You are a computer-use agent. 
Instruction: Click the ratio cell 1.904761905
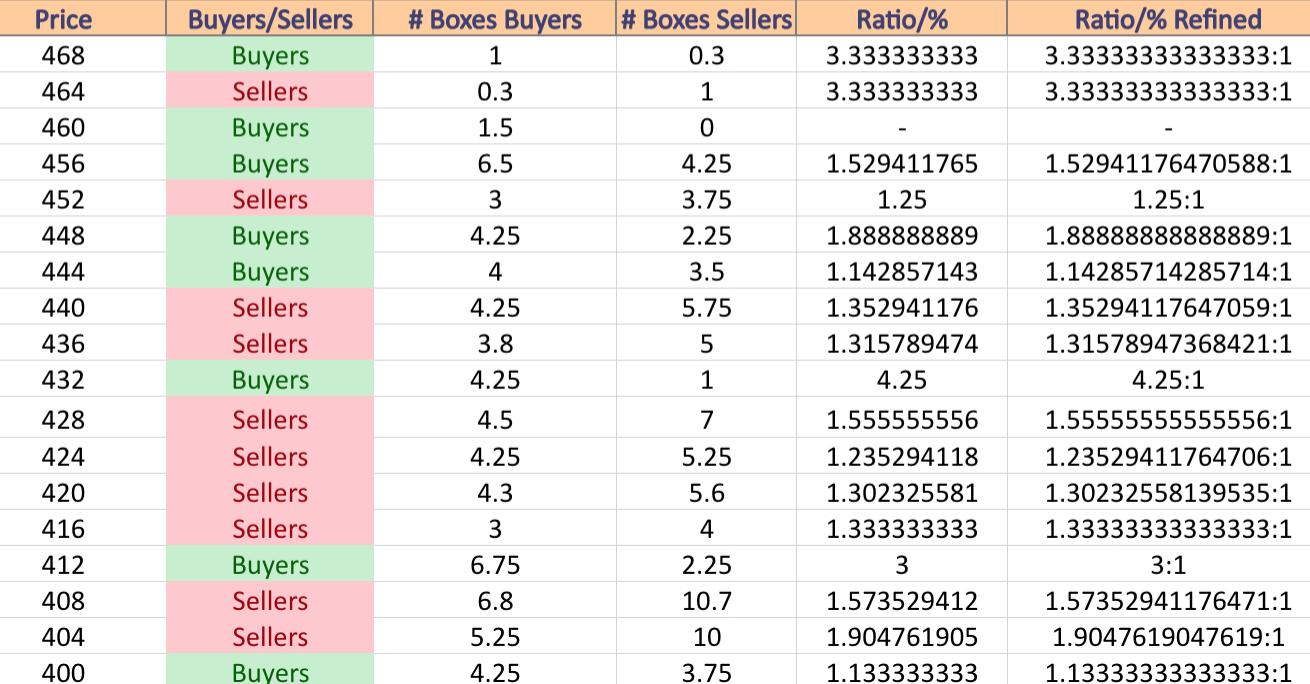pos(902,636)
